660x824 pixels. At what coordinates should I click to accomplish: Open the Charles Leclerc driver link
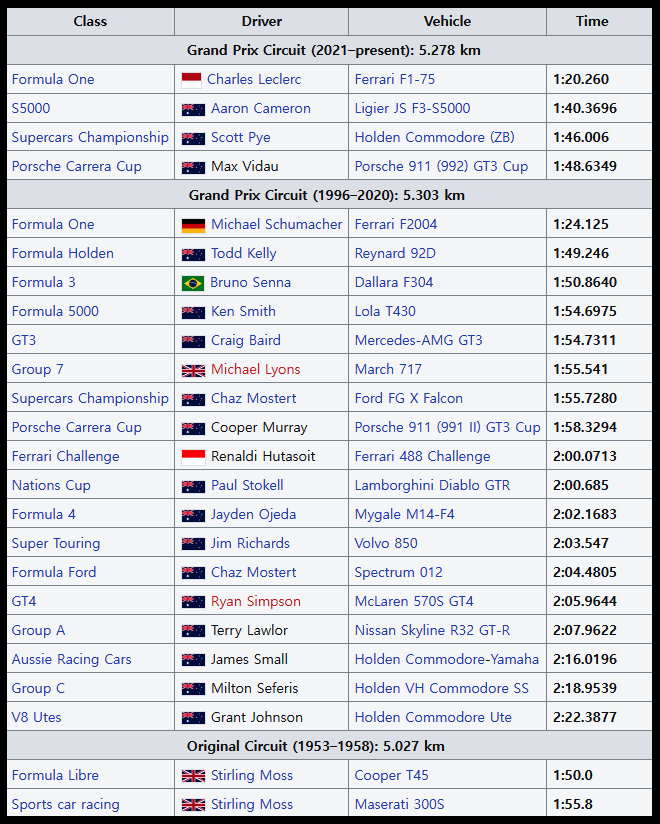pyautogui.click(x=254, y=79)
